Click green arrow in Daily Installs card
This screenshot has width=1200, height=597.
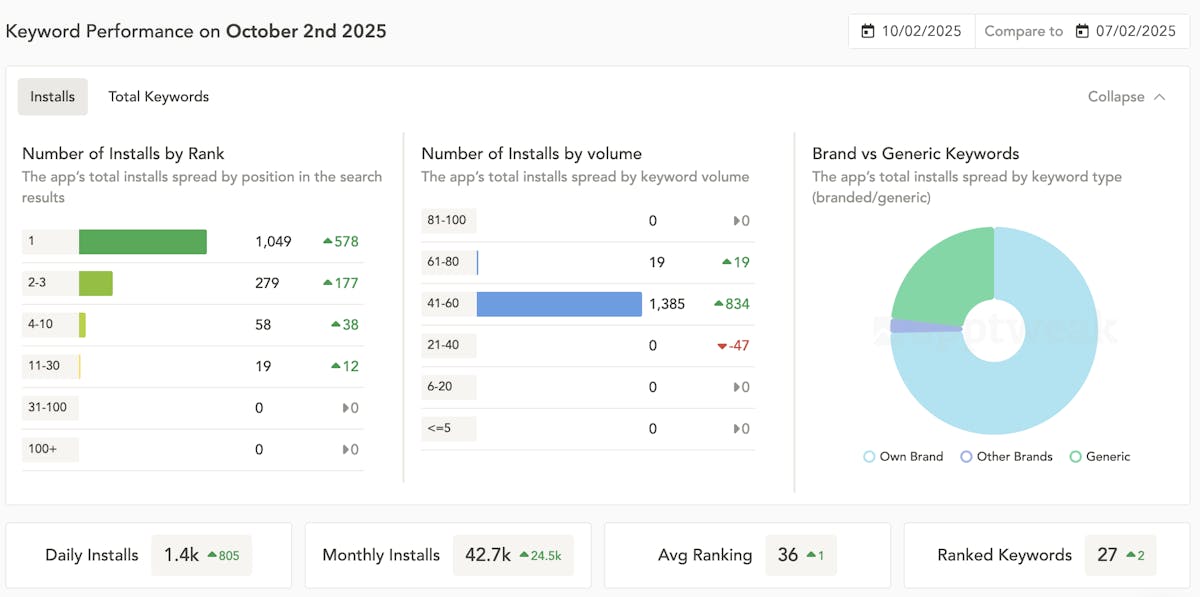pos(211,555)
